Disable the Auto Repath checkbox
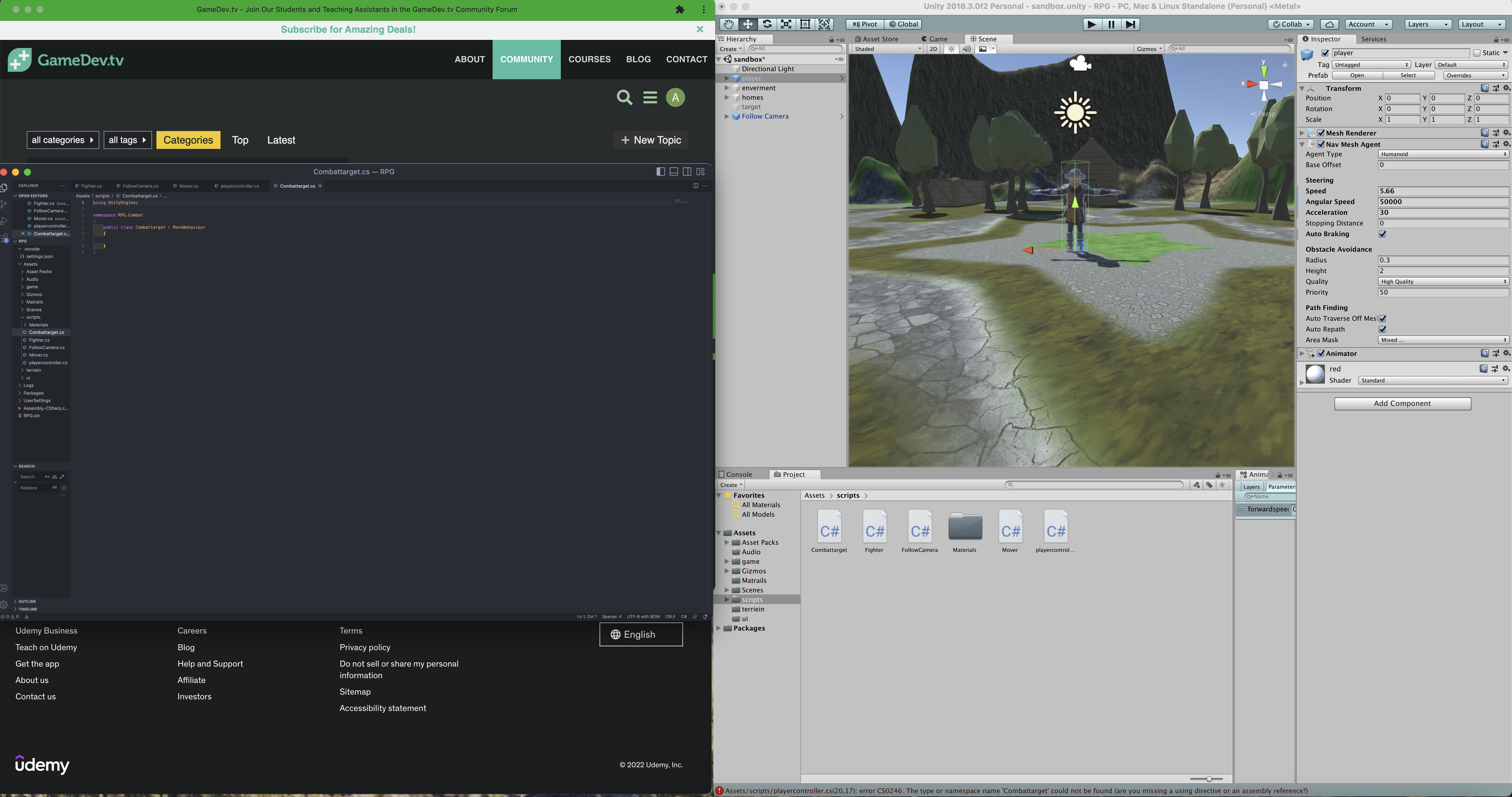This screenshot has height=797, width=1512. click(1382, 330)
